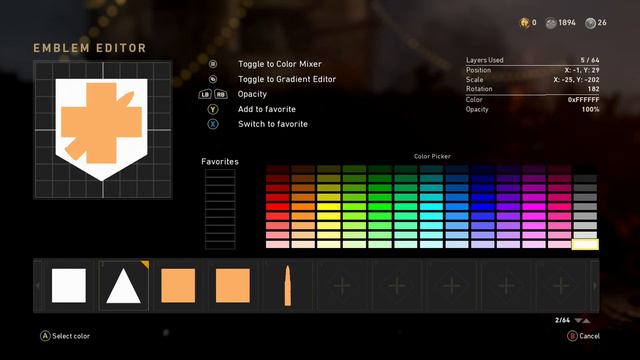Image resolution: width=640 pixels, height=360 pixels.
Task: Click the gold currency icon showing 0
Action: point(524,23)
